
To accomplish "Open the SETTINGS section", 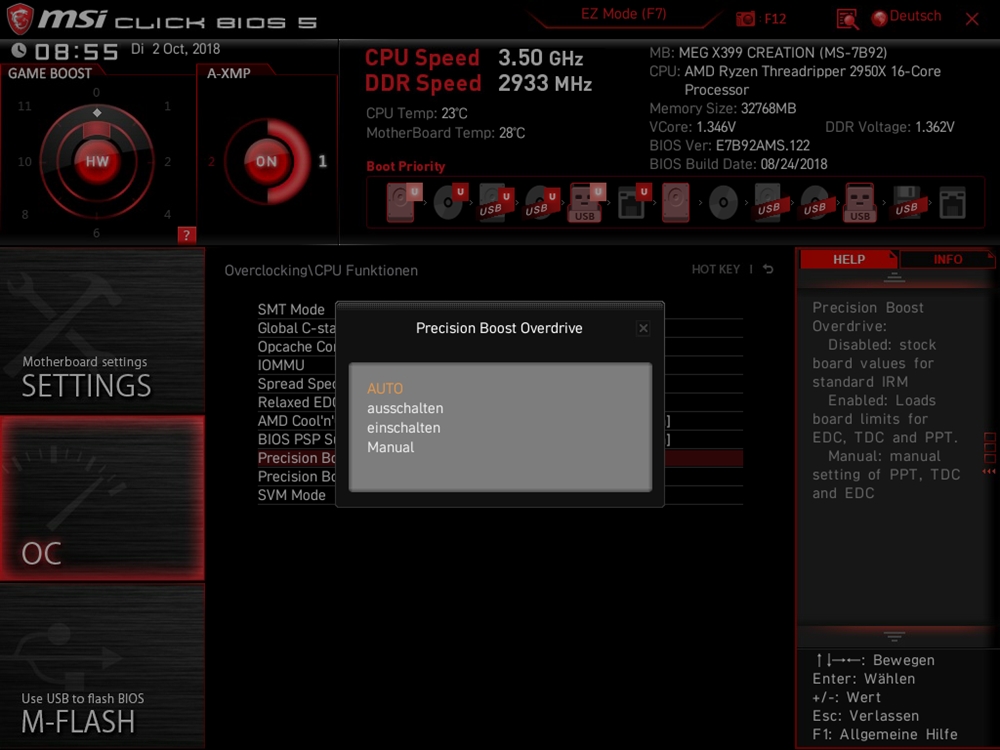I will (x=102, y=330).
